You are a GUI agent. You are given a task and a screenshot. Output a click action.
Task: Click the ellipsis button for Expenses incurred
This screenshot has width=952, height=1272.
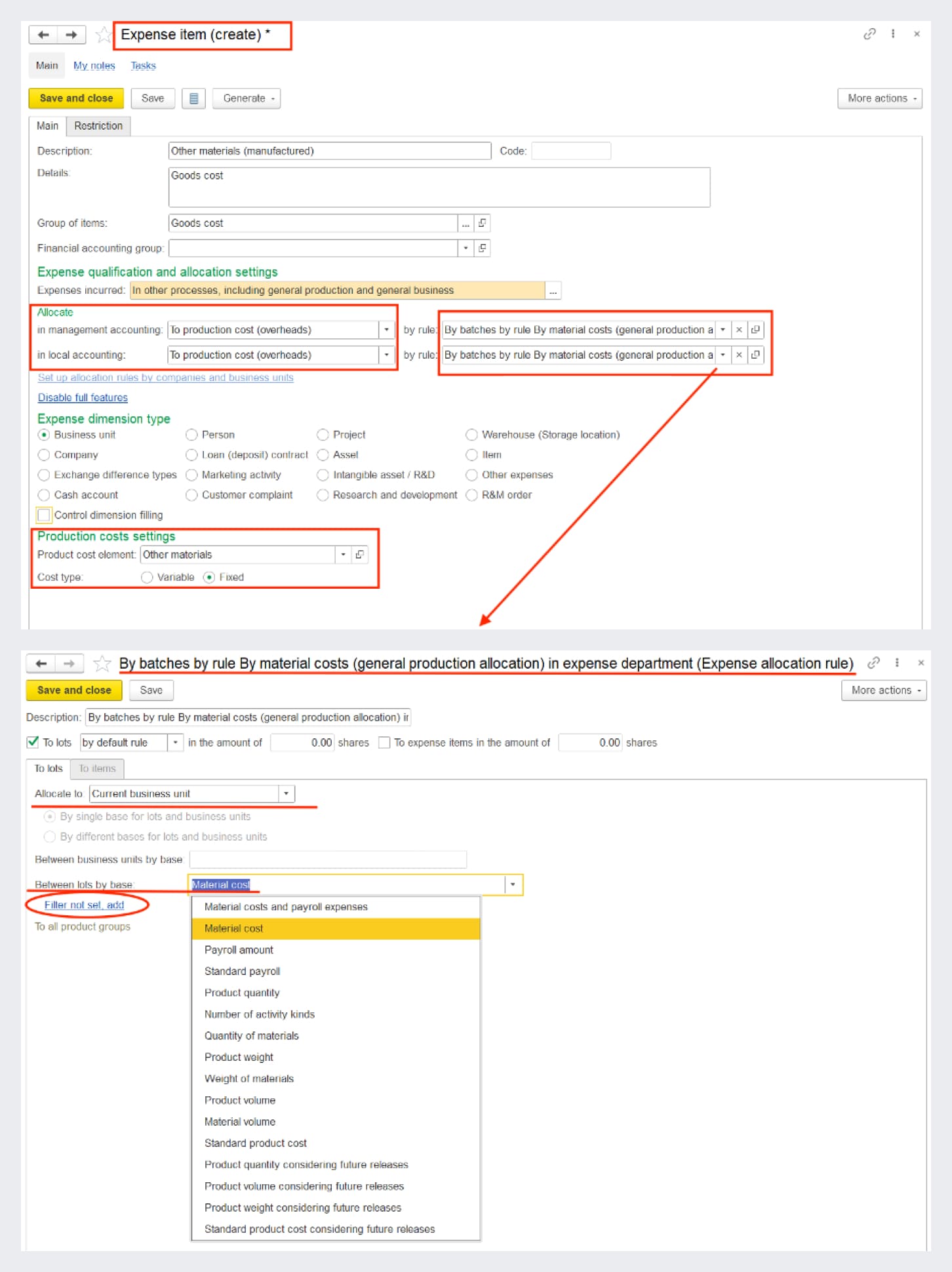pos(553,290)
